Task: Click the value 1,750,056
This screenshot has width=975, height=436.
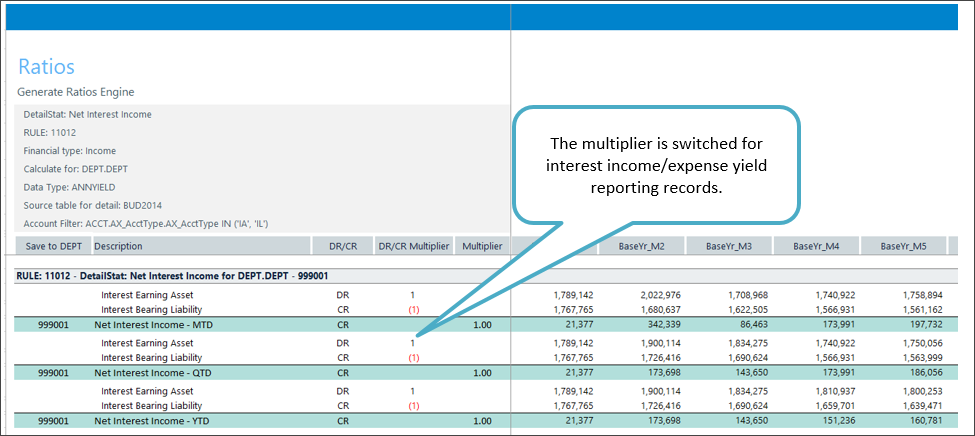Action: tap(921, 343)
